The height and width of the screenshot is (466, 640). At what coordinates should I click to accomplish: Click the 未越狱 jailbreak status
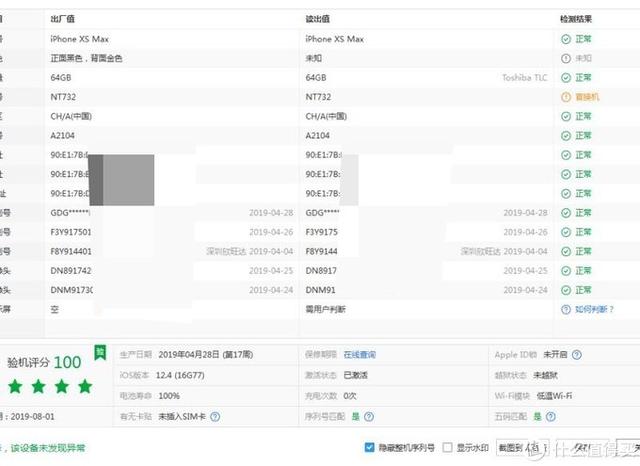[545, 375]
